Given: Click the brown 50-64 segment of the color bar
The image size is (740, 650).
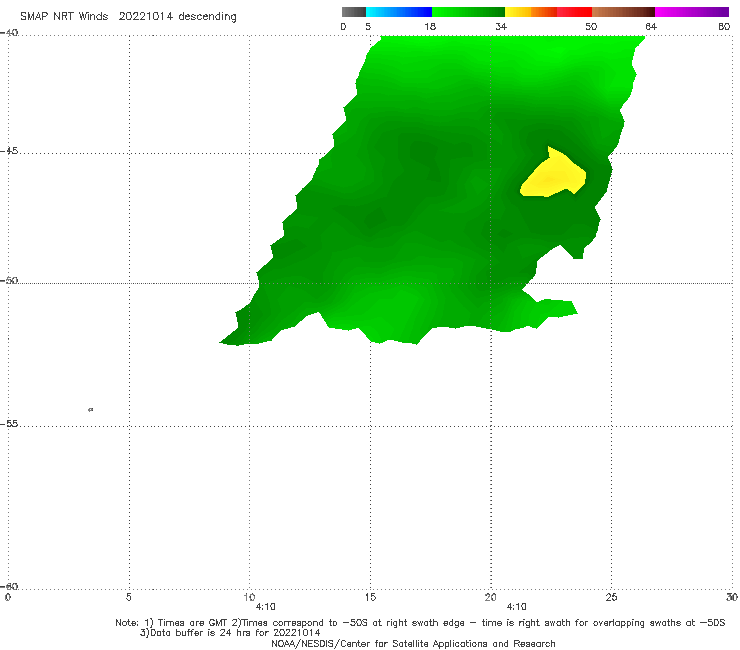Looking at the screenshot, I should [623, 12].
